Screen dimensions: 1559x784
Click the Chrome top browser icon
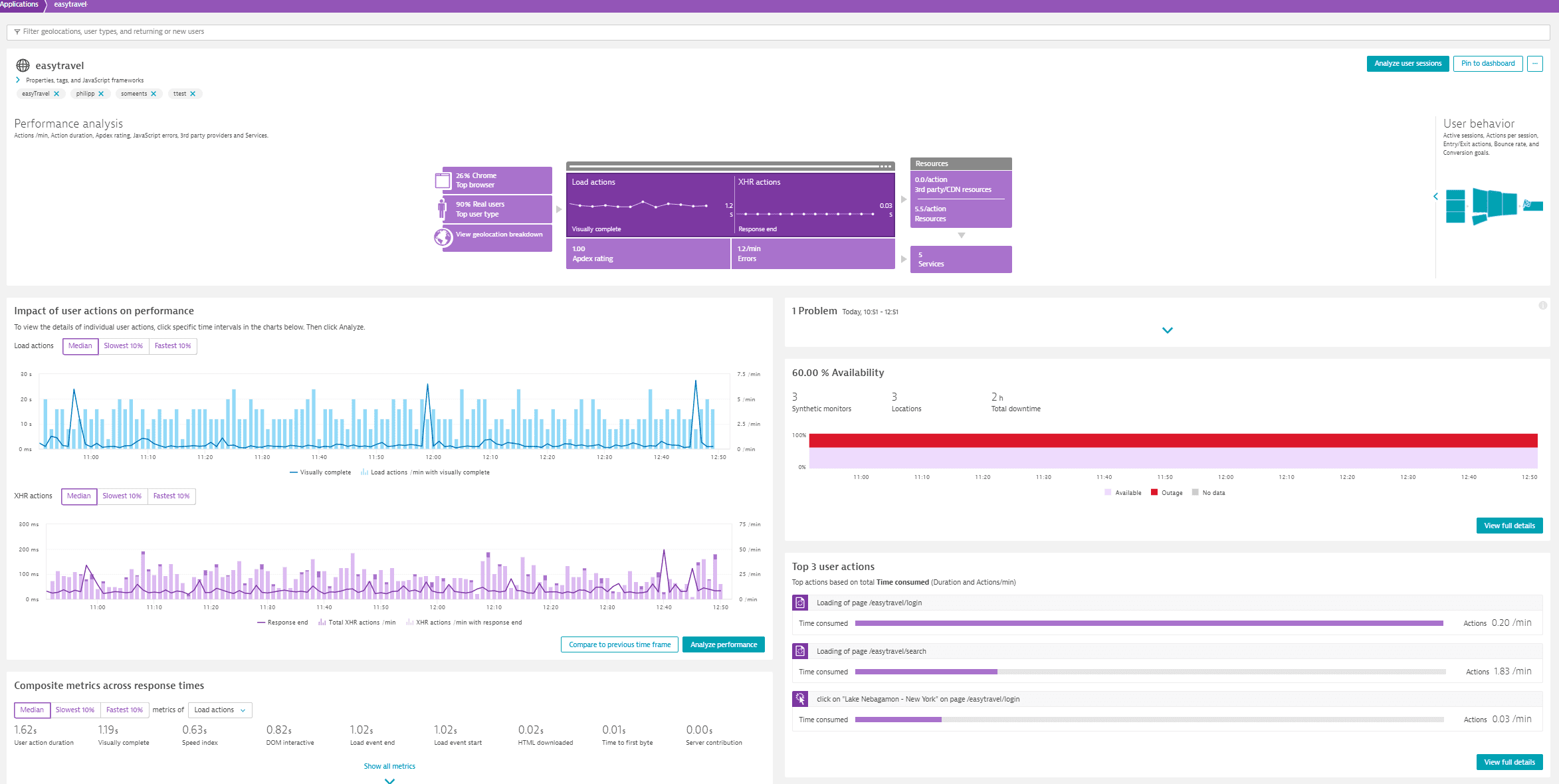443,179
